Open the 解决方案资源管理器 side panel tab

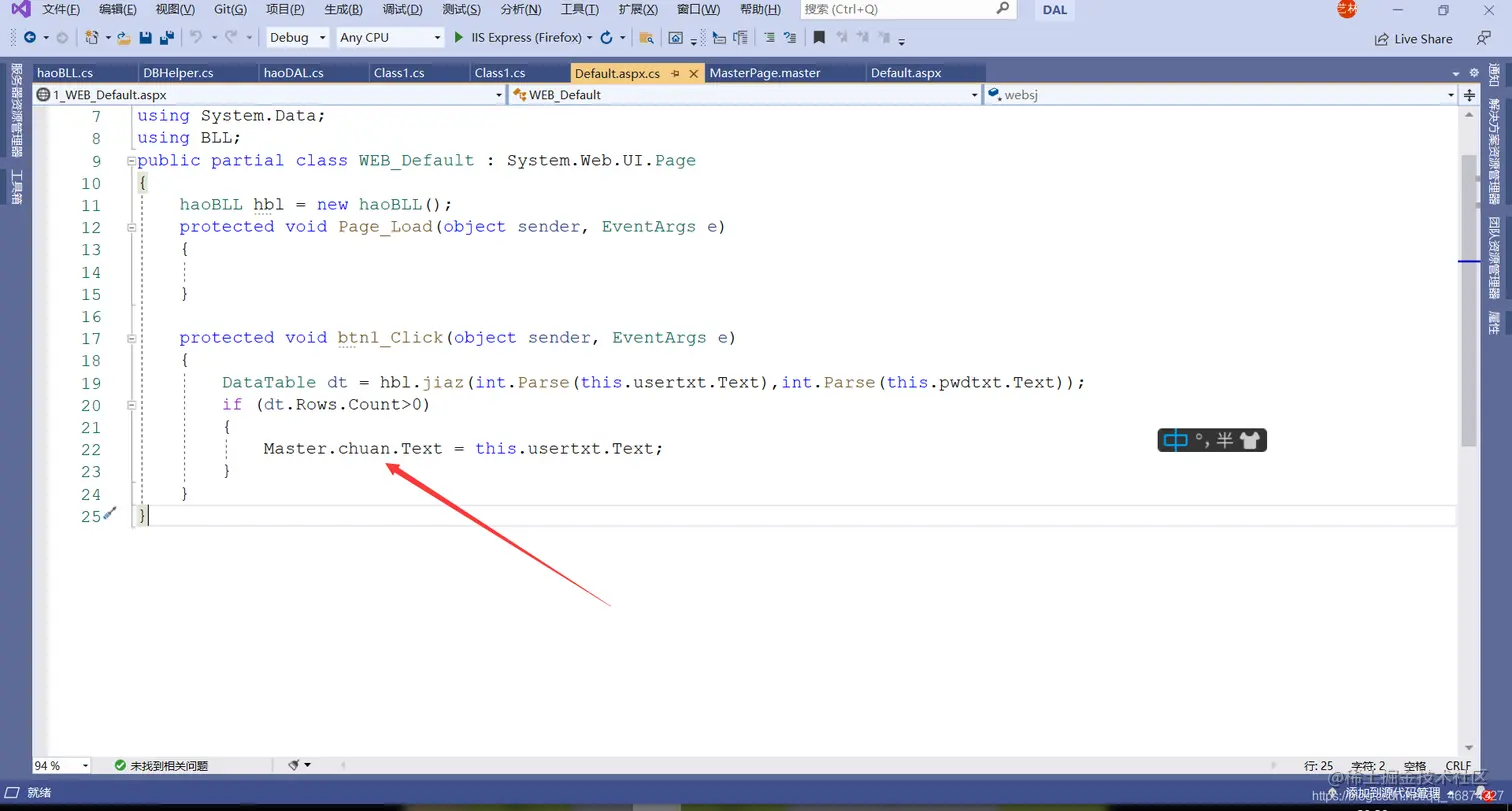(x=1494, y=150)
